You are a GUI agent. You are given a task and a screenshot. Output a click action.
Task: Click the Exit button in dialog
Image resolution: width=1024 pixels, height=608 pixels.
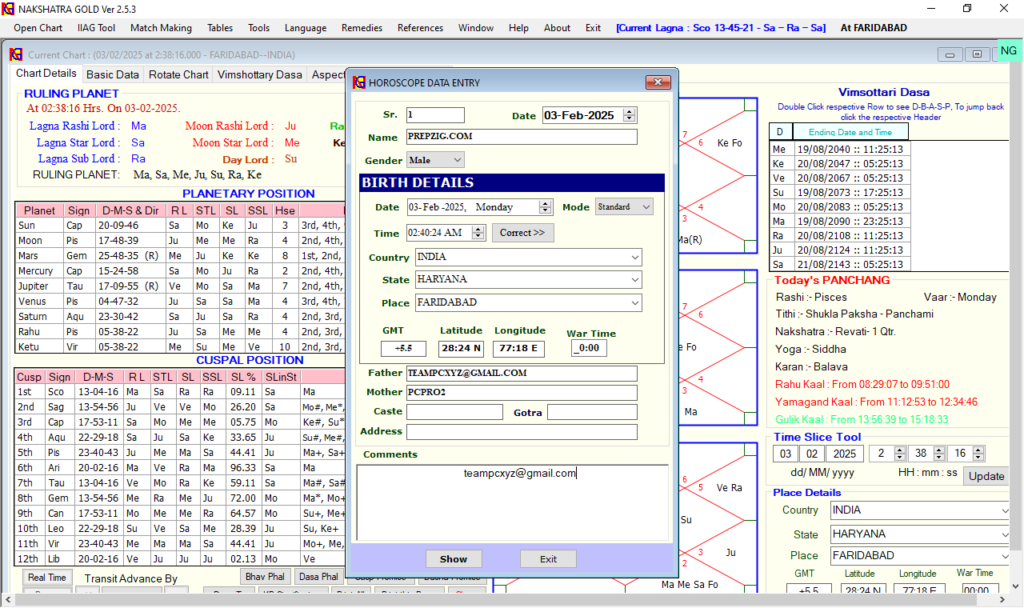(x=548, y=559)
